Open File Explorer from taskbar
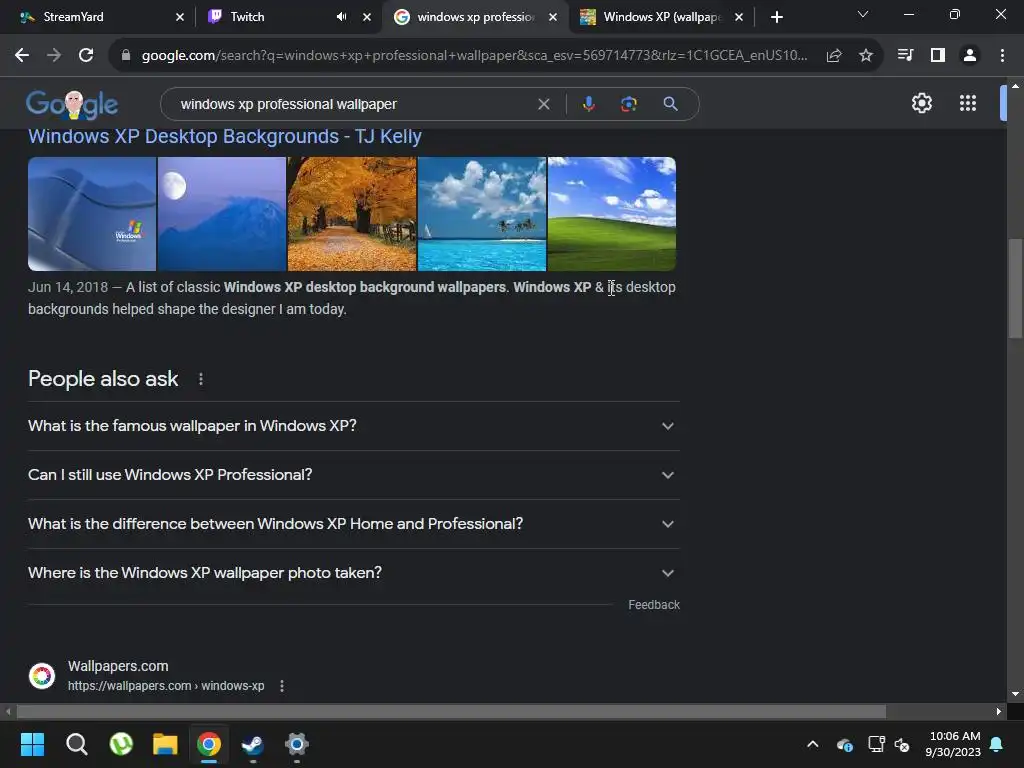This screenshot has height=768, width=1024. (x=165, y=744)
